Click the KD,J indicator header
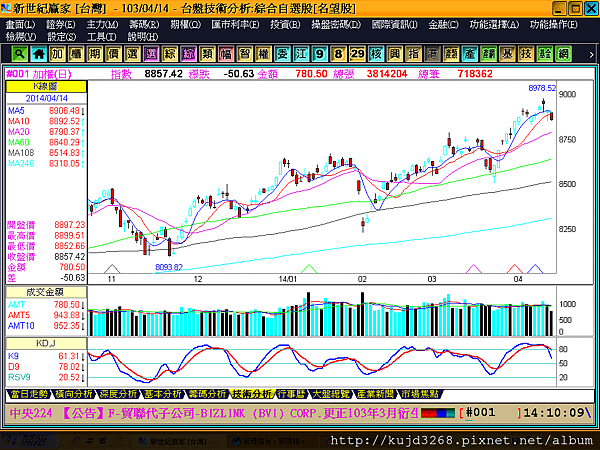Screen dimensions: 600x450 (x=46, y=343)
